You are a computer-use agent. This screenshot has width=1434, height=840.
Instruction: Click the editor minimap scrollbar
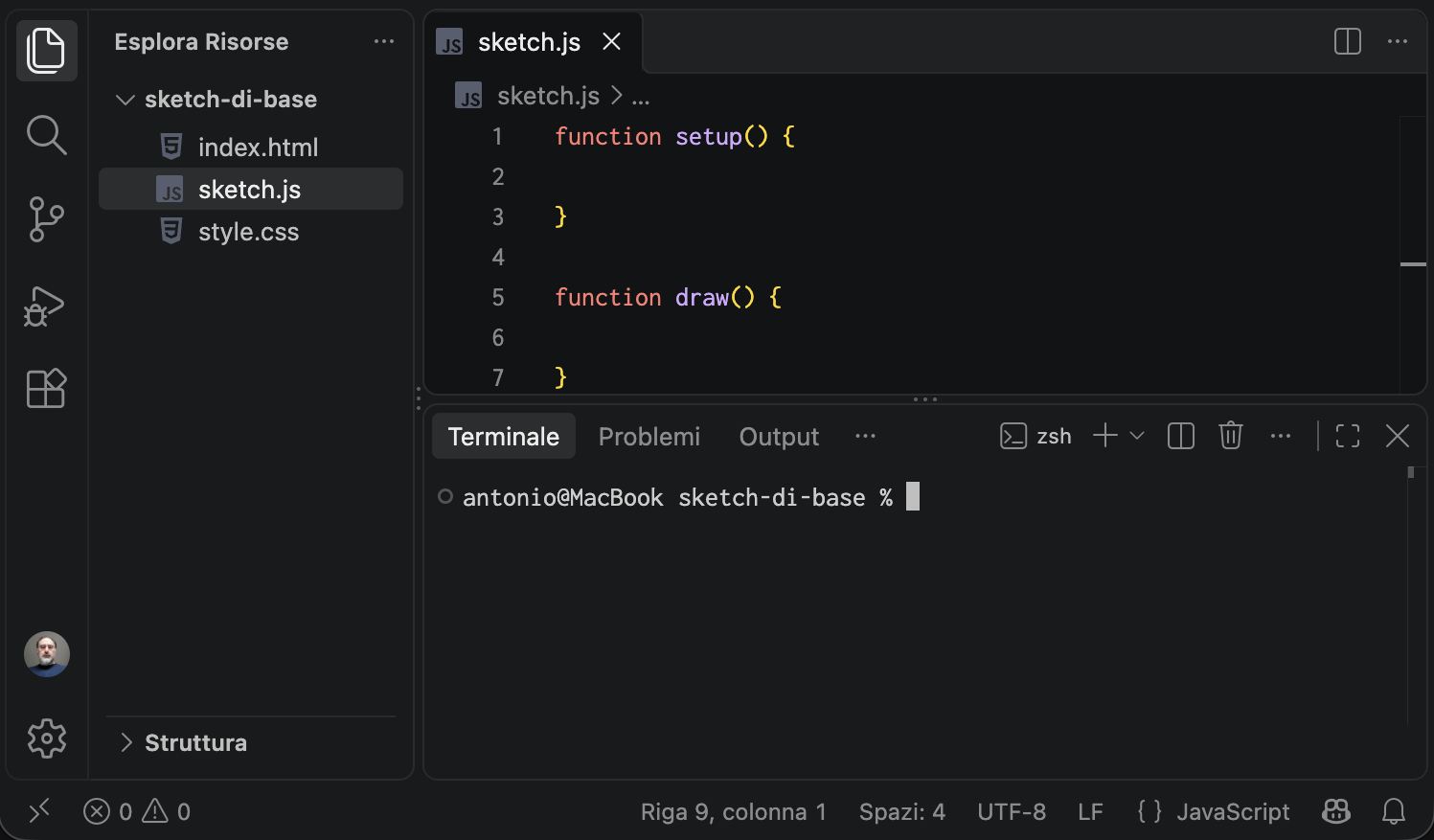coord(1414,254)
